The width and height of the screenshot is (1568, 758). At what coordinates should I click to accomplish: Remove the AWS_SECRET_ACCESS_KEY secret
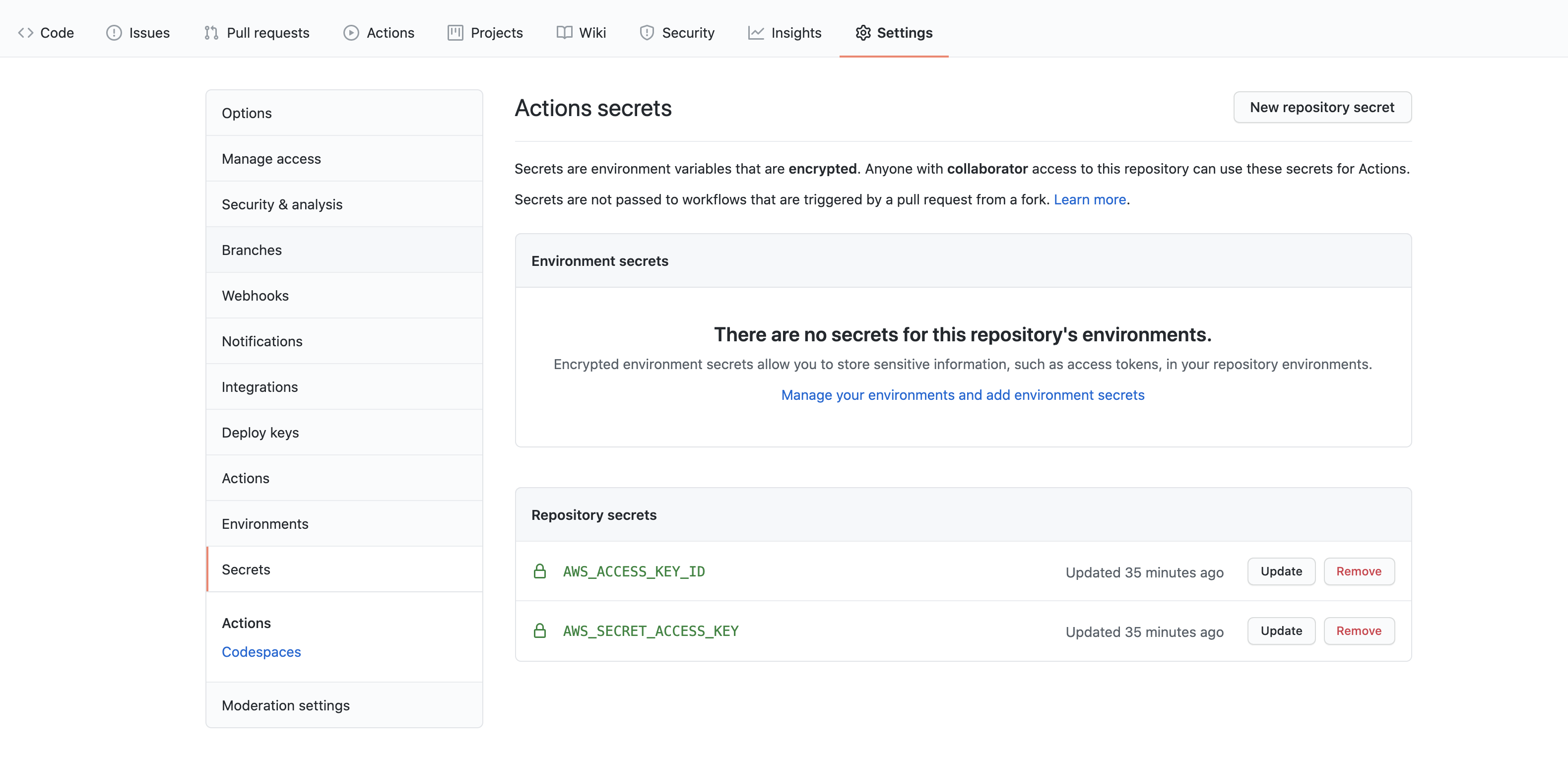coord(1358,631)
